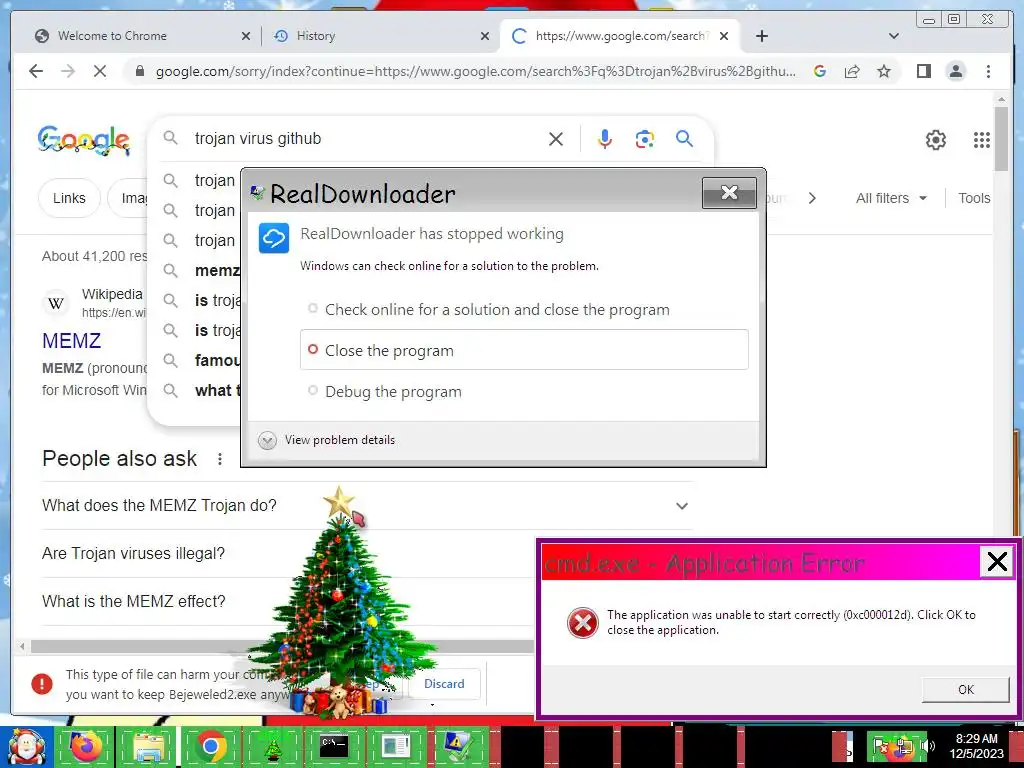
Task: Expand What is the MEMZ effect? question
Action: (287, 601)
